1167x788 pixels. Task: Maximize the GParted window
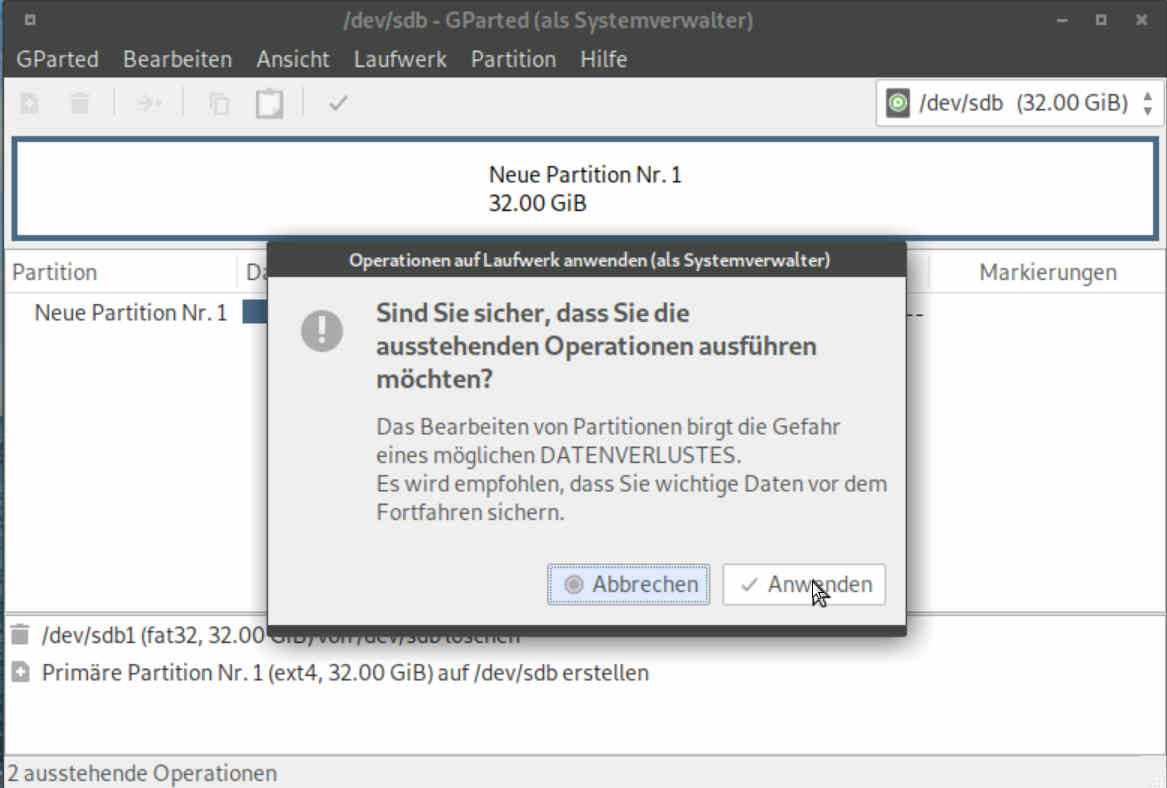(1101, 20)
